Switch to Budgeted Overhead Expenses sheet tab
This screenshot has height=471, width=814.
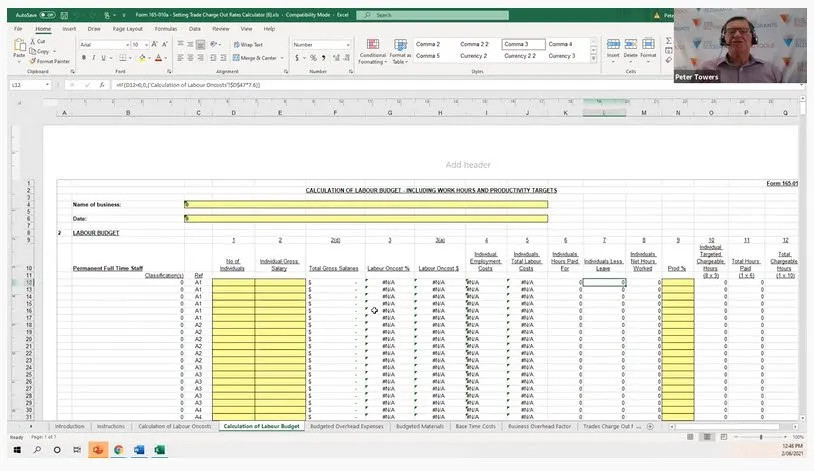tap(346, 426)
